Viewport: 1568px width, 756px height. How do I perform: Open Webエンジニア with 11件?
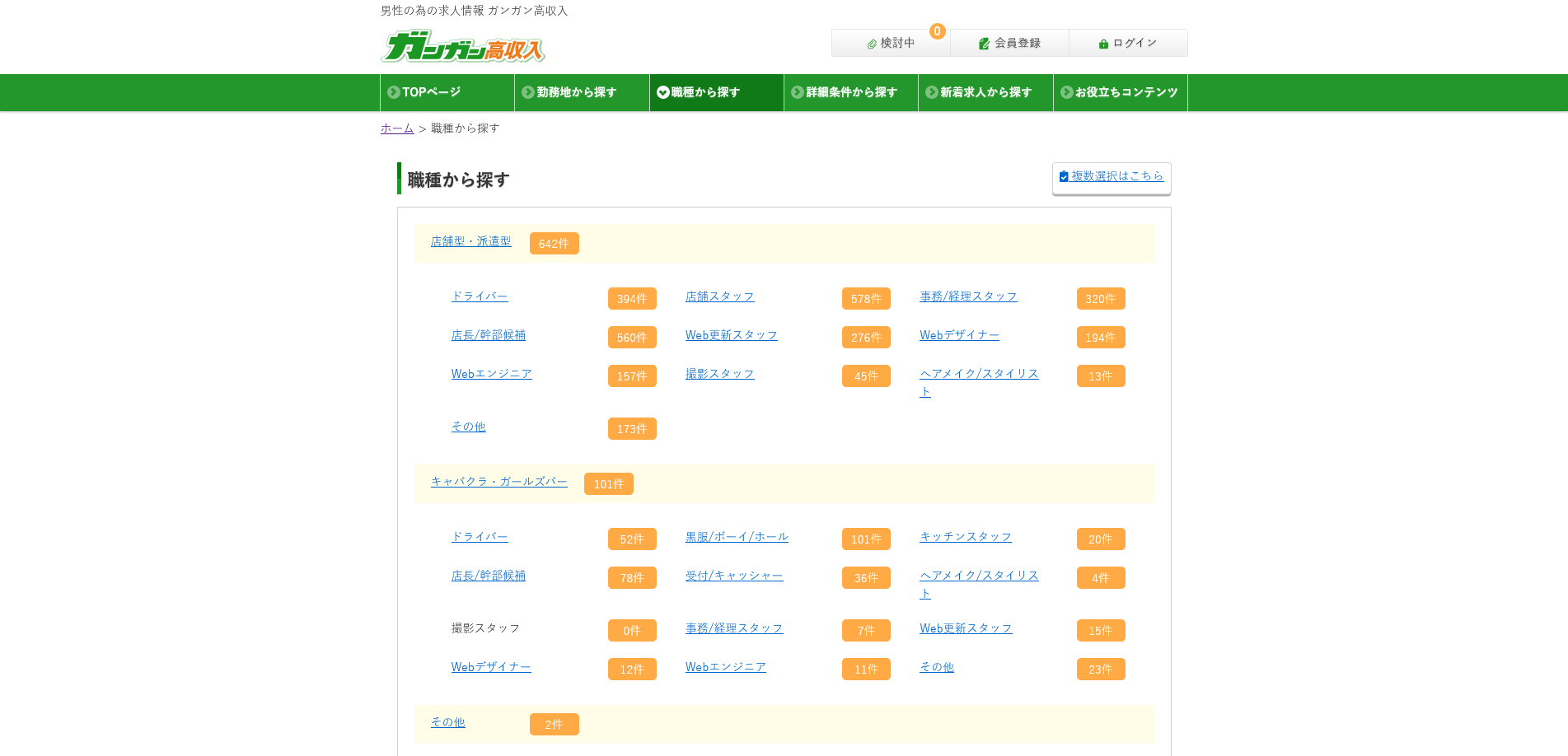point(726,667)
